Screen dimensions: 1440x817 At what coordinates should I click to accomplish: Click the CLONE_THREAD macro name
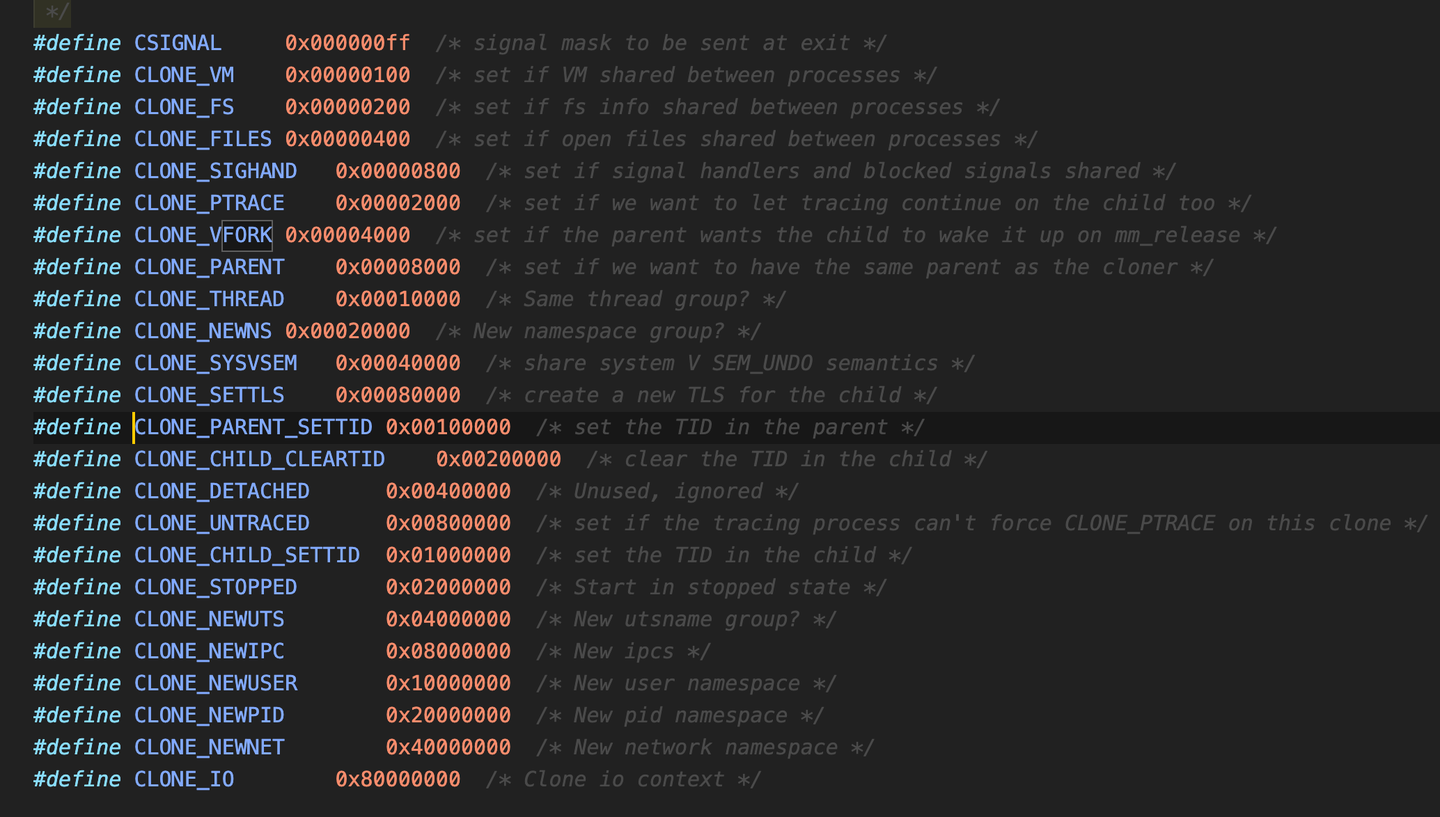point(209,299)
